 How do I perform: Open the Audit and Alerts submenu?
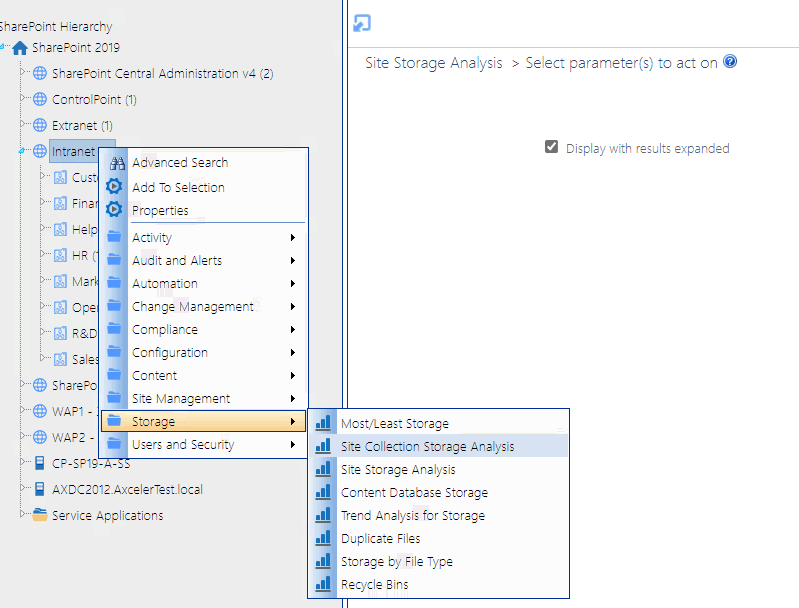(204, 260)
